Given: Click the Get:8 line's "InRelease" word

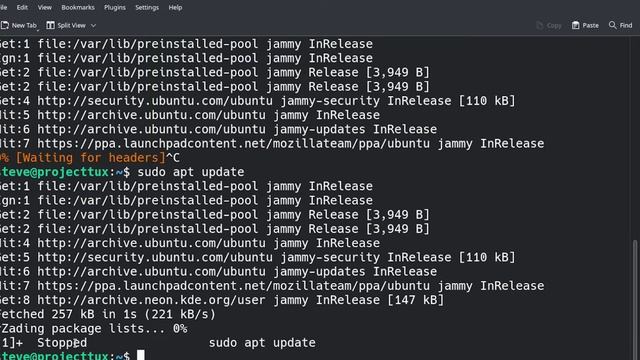Looking at the screenshot, I should pyautogui.click(x=348, y=300).
